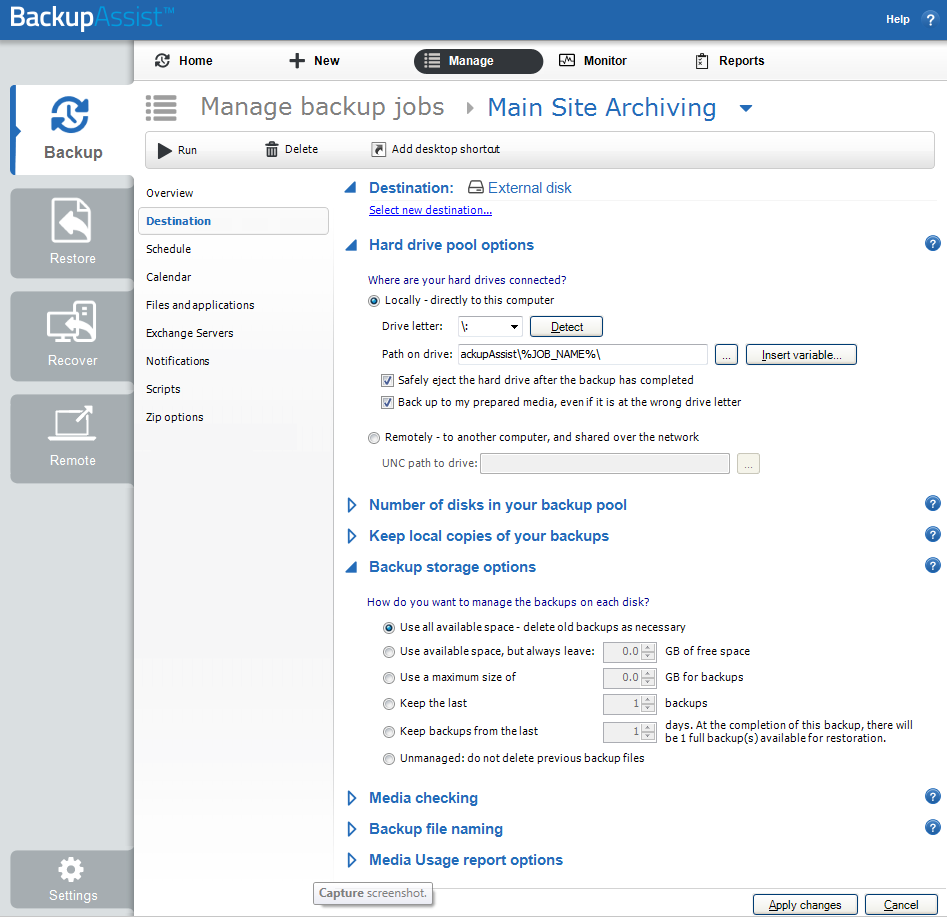Open Settings gear in sidebar
This screenshot has height=917, width=947.
click(72, 879)
